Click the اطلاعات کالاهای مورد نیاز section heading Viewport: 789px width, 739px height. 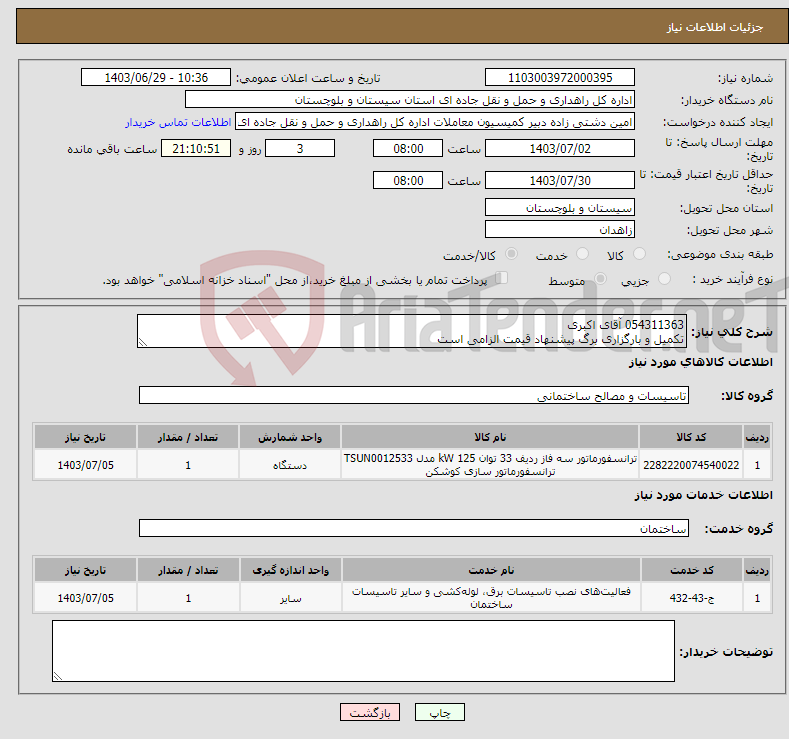tap(700, 362)
